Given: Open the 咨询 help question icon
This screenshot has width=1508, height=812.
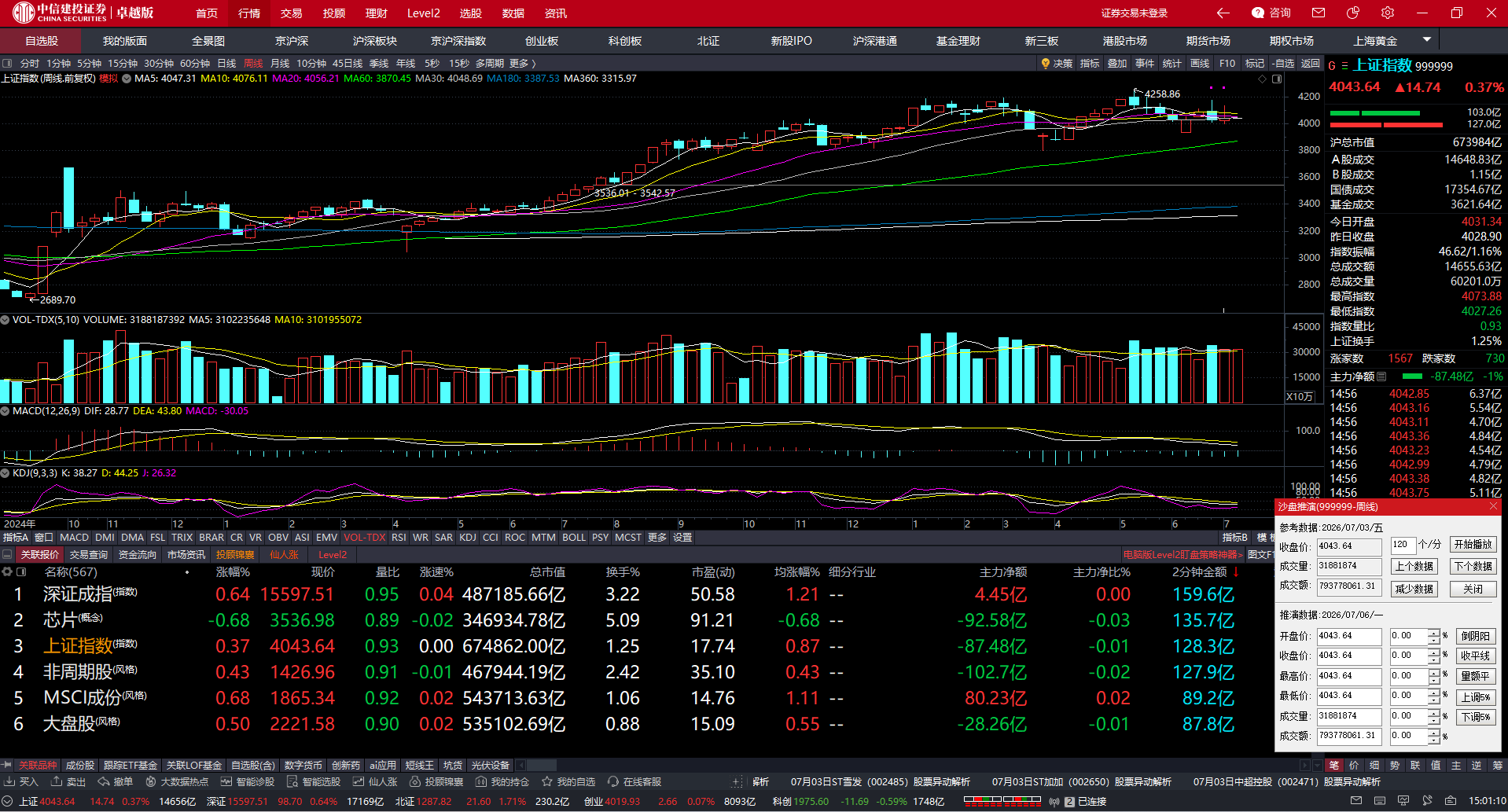Looking at the screenshot, I should 1258,13.
